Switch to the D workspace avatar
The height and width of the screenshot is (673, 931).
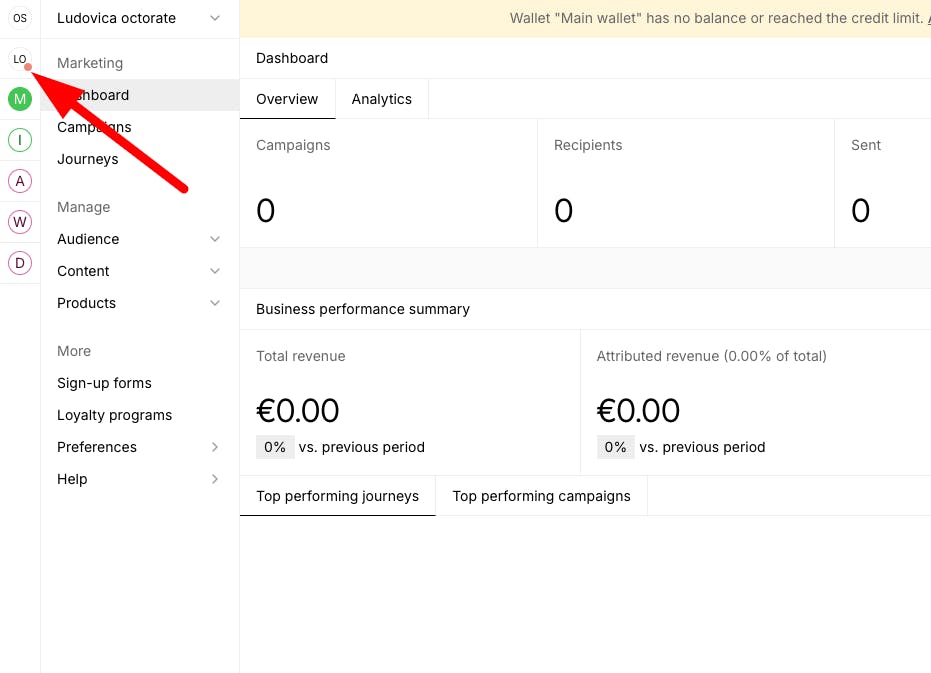click(20, 263)
